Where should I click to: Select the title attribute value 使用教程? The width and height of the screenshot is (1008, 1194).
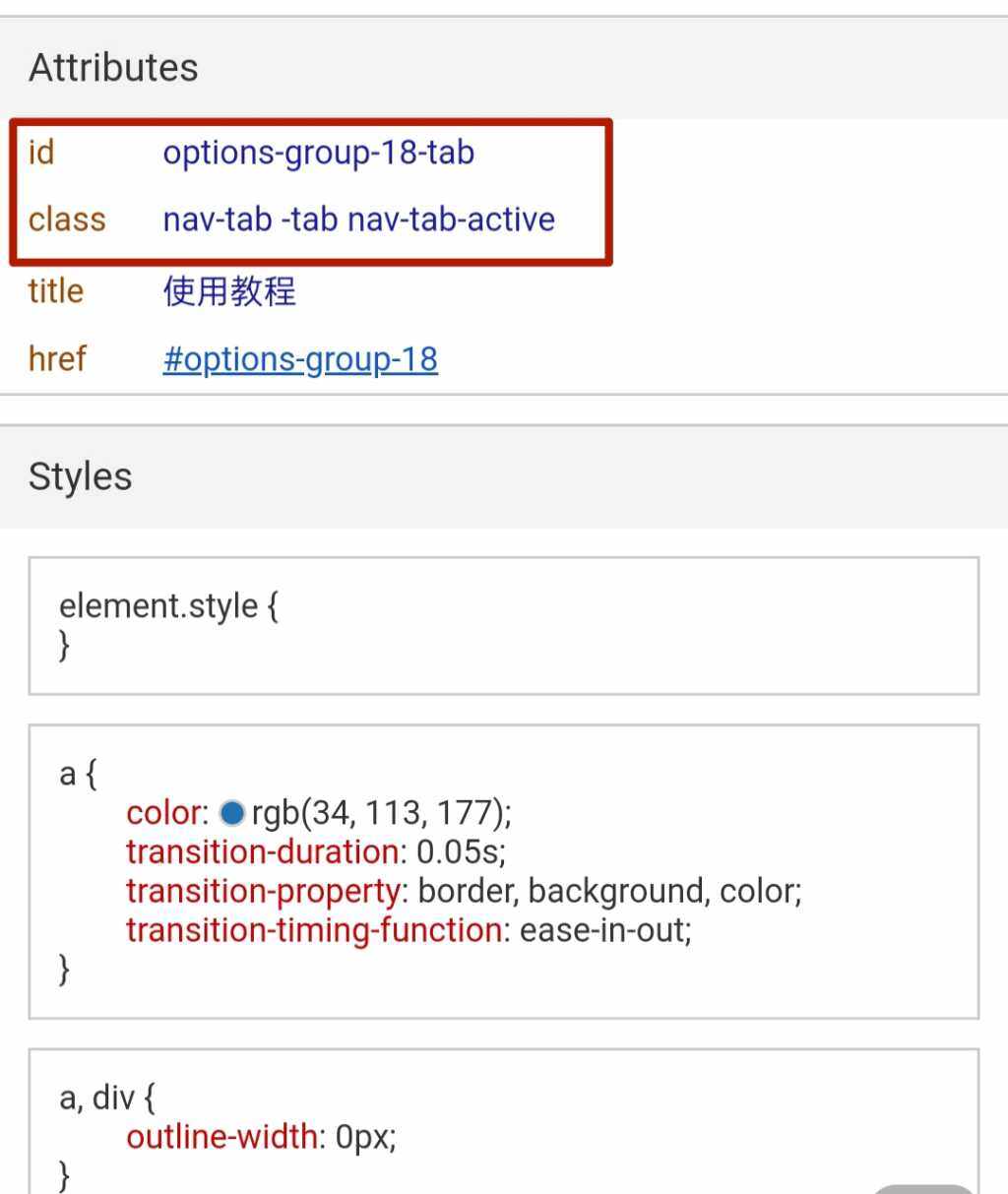(x=227, y=291)
